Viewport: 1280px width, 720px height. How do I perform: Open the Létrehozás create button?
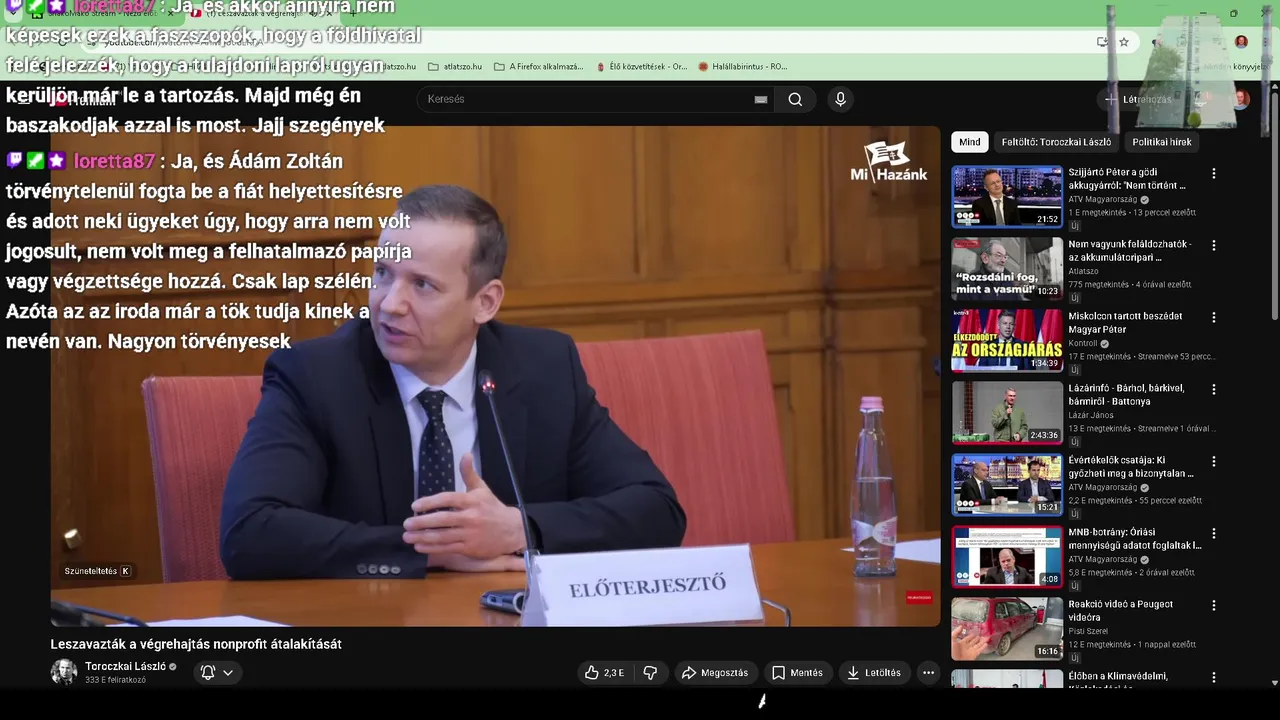[x=1138, y=99]
